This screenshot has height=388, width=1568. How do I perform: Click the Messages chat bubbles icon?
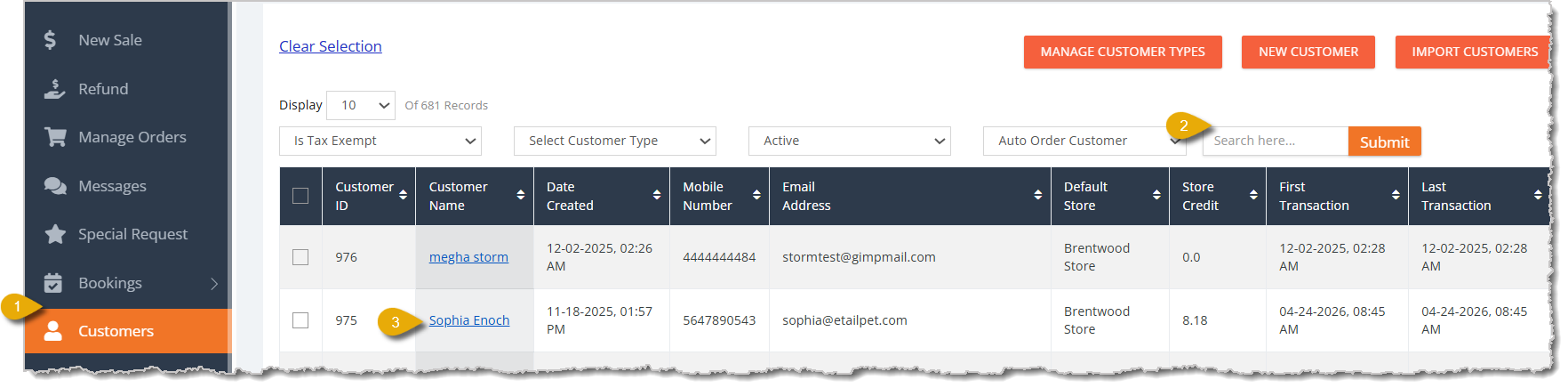coord(55,186)
